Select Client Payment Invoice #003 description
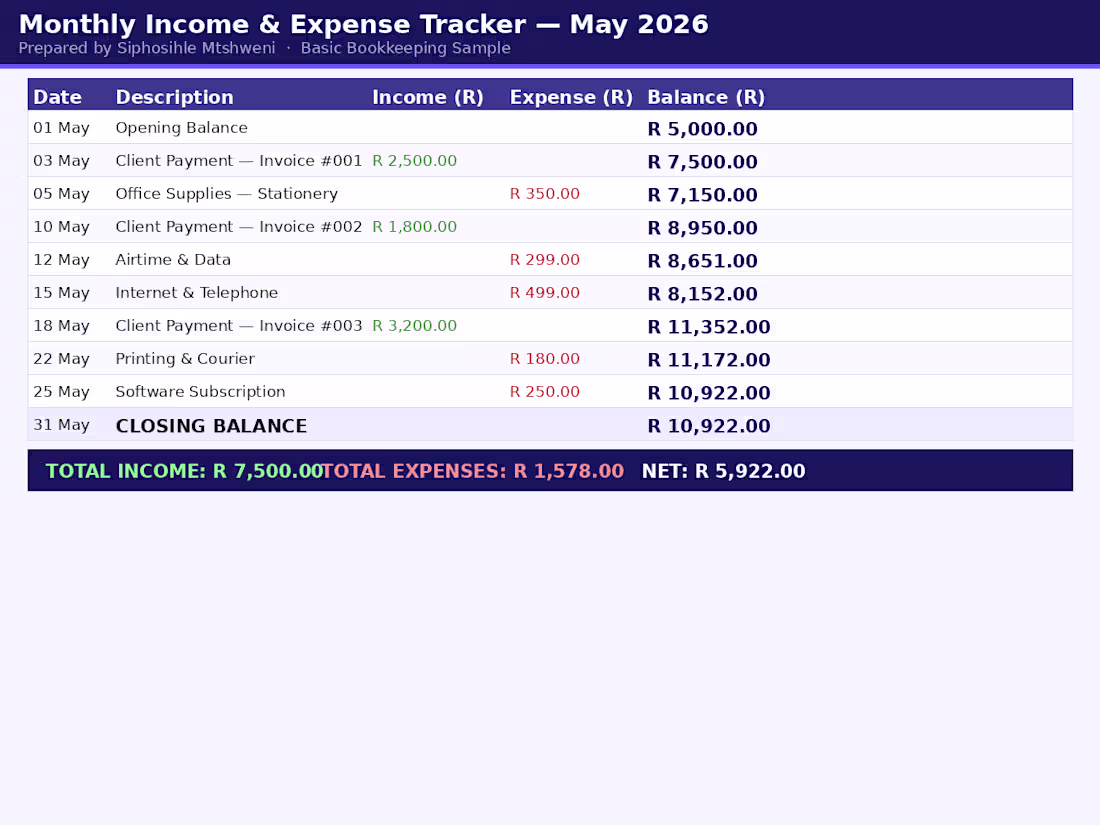The image size is (1100, 825). (x=239, y=326)
